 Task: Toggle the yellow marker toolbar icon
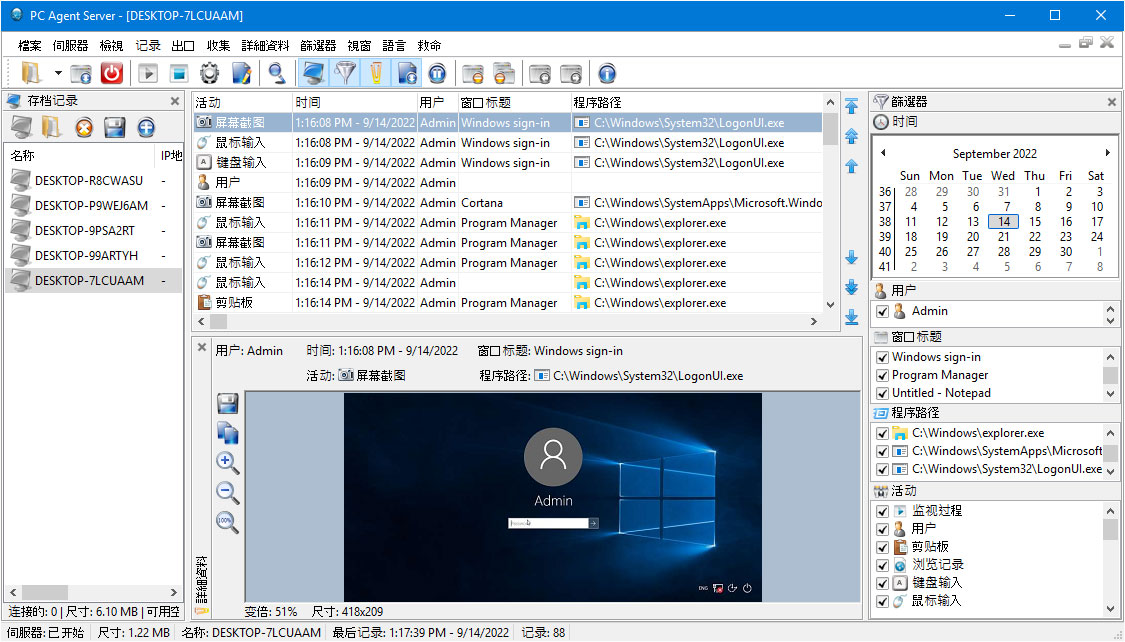[376, 73]
